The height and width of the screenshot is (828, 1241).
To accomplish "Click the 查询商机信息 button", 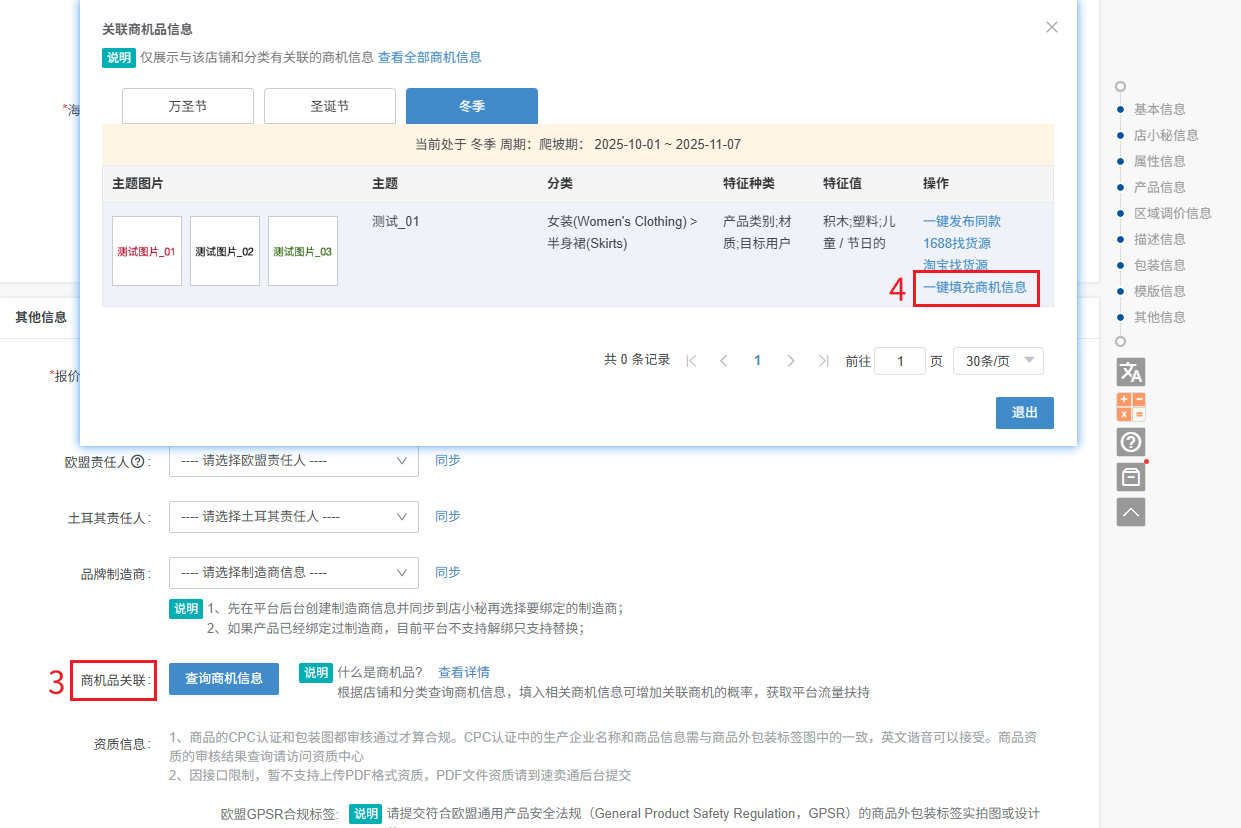I will click(x=224, y=678).
